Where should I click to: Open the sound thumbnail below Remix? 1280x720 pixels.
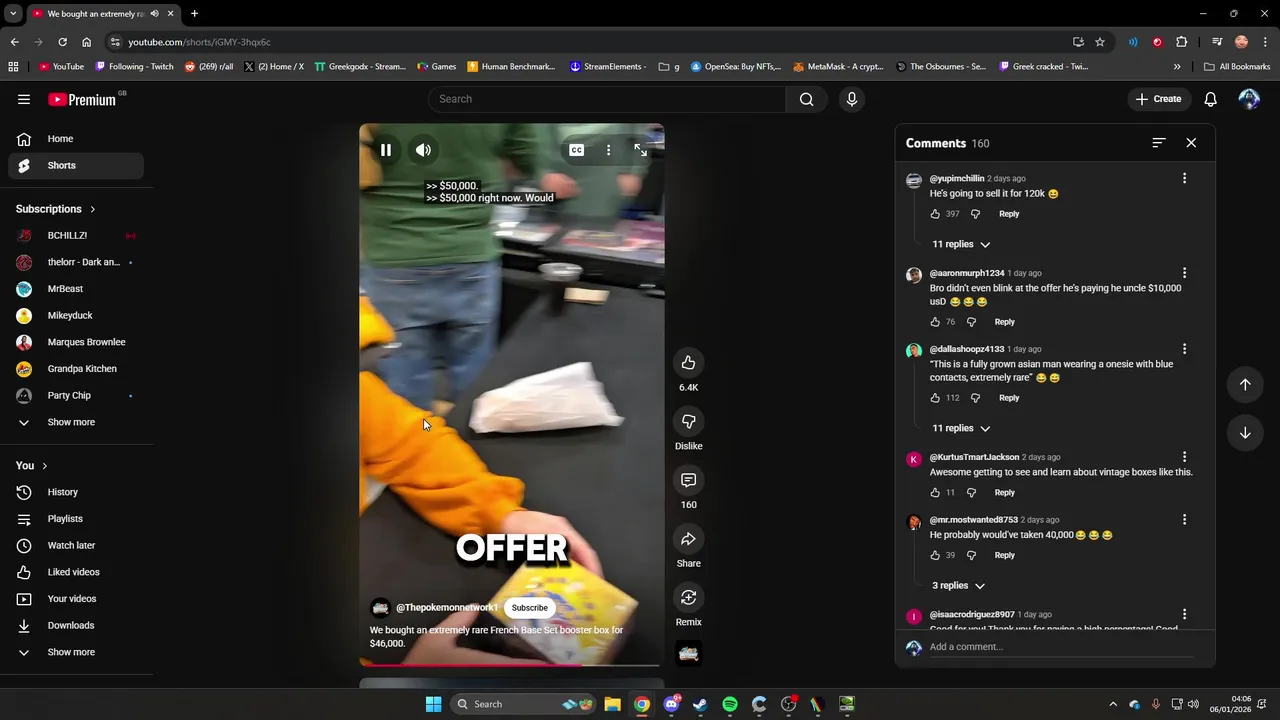coord(688,654)
